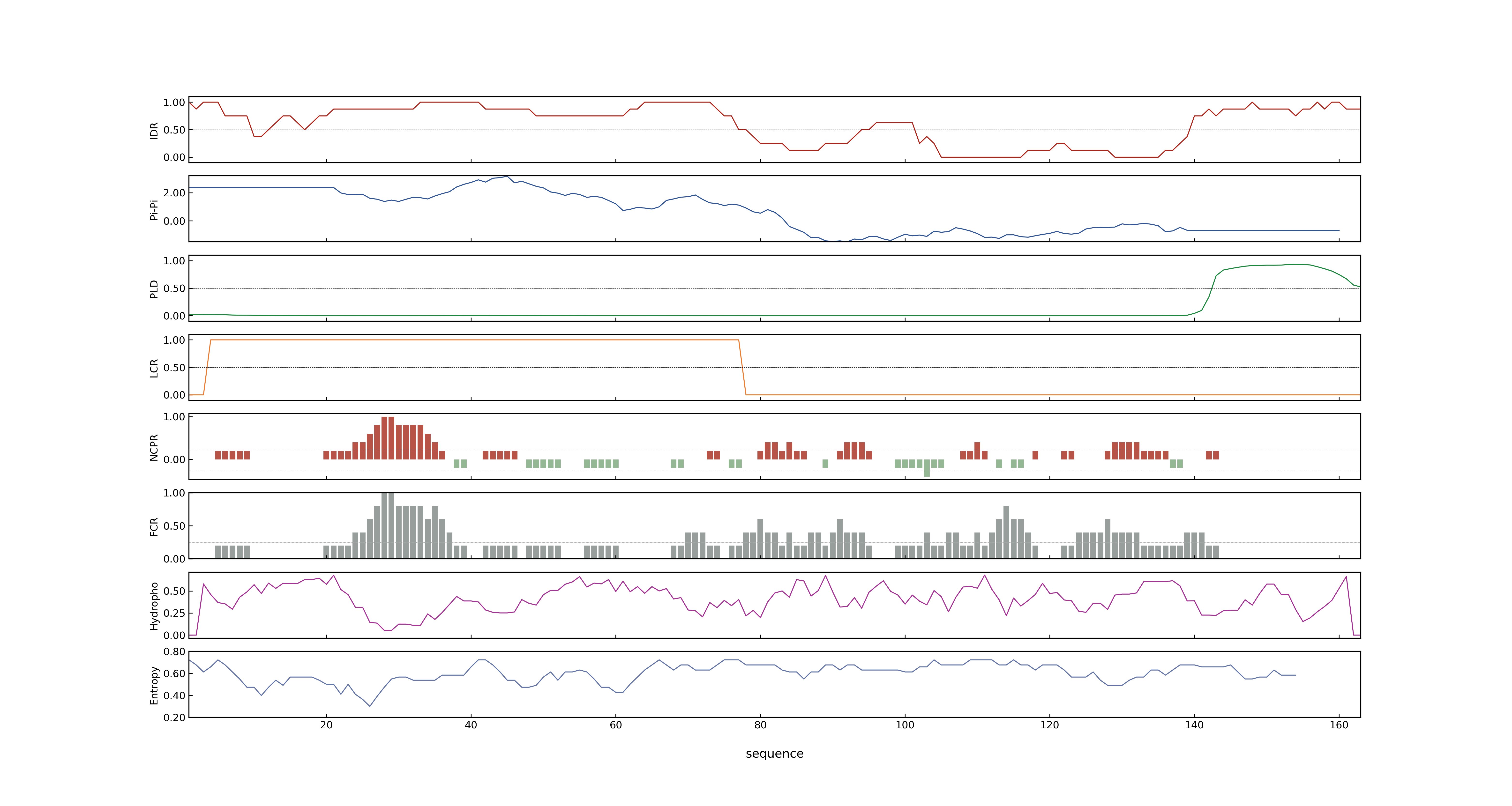Click the orange LCR plateau line at 40
Viewport: 1512px width, 806px height.
[471, 340]
